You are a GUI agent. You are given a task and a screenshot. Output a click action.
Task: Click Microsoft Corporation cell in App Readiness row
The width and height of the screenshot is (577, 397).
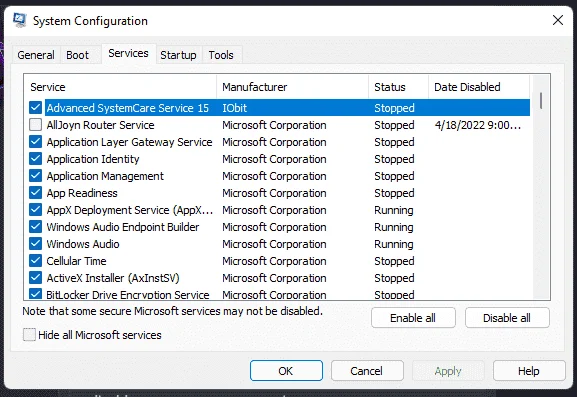274,192
